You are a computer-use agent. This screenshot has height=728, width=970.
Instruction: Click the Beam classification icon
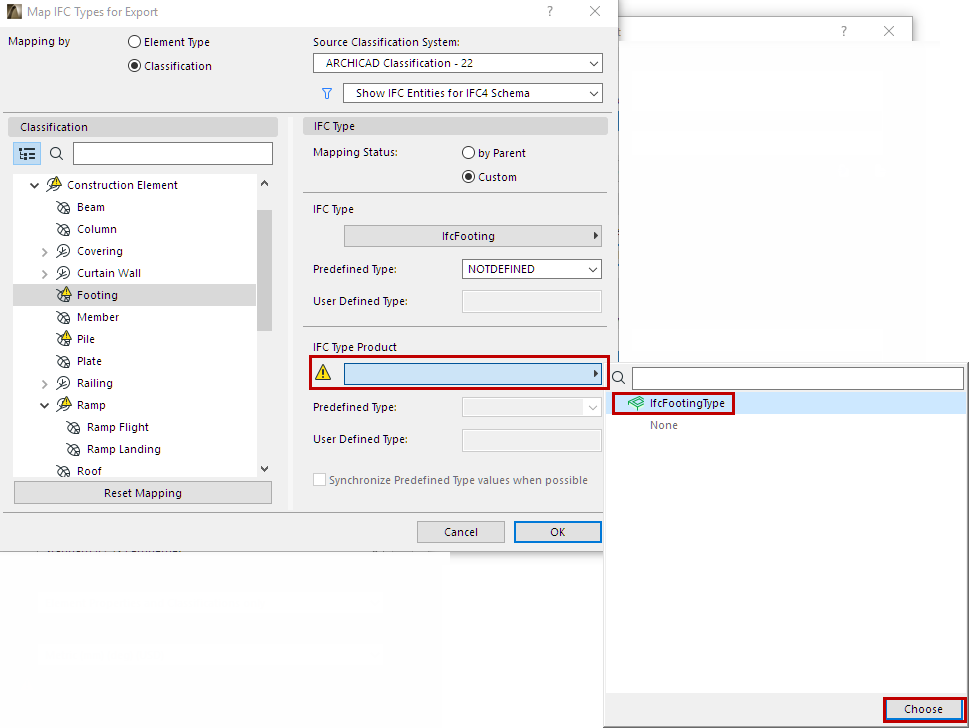(x=63, y=207)
